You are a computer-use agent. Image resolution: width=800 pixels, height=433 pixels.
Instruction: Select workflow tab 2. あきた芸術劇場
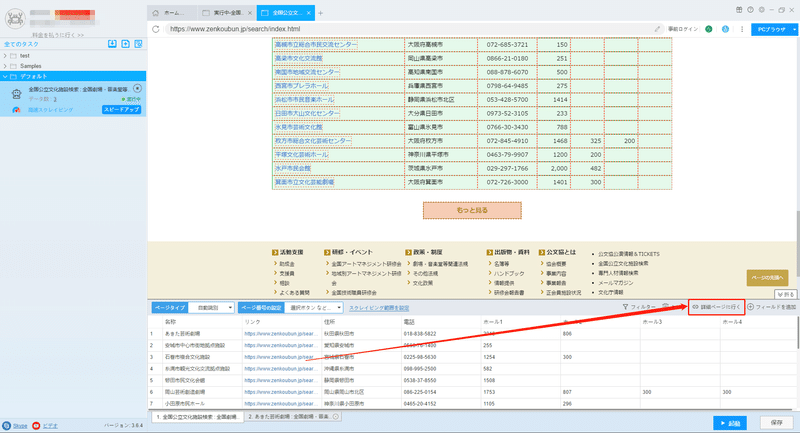click(x=293, y=417)
